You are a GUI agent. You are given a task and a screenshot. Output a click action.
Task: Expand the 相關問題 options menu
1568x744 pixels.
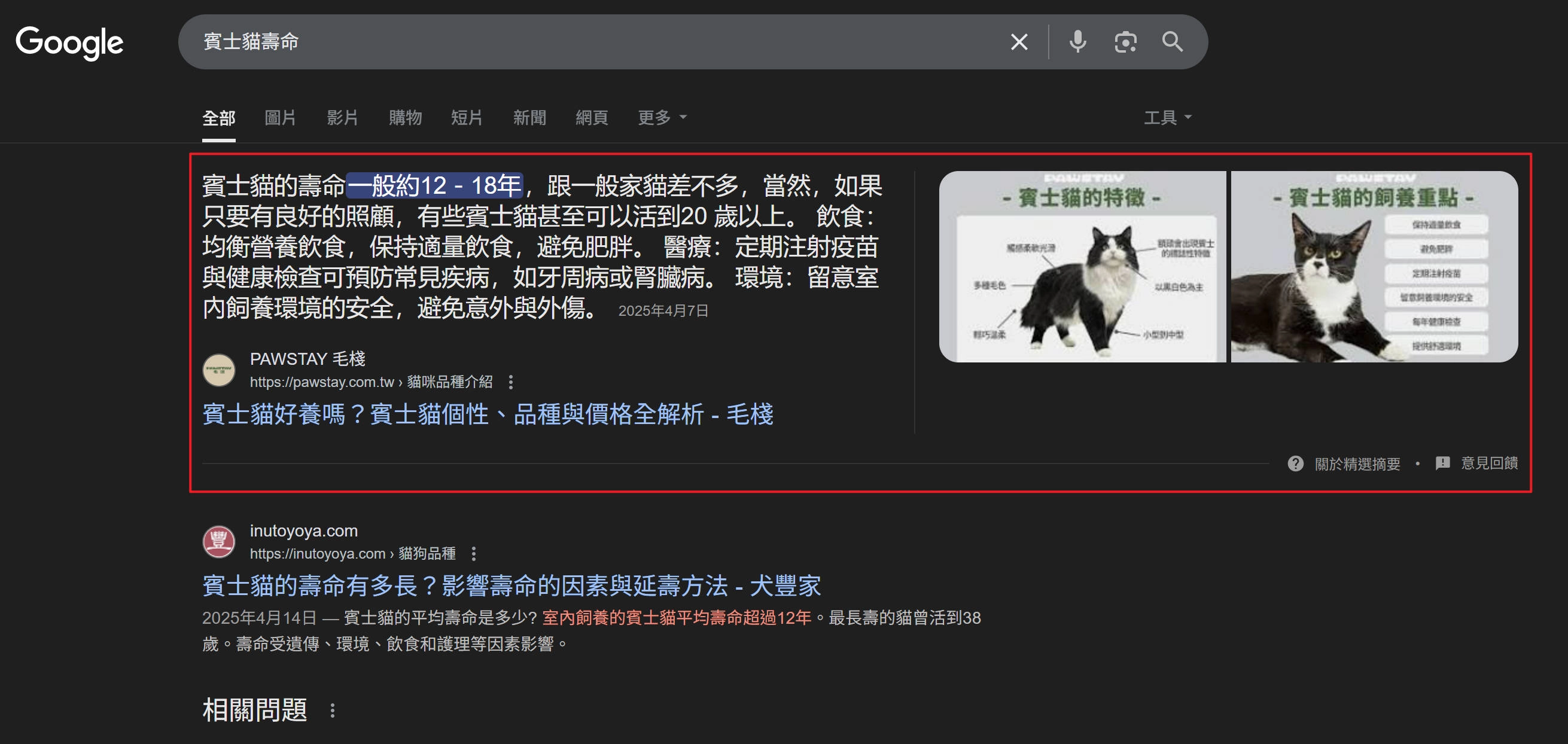pyautogui.click(x=333, y=710)
